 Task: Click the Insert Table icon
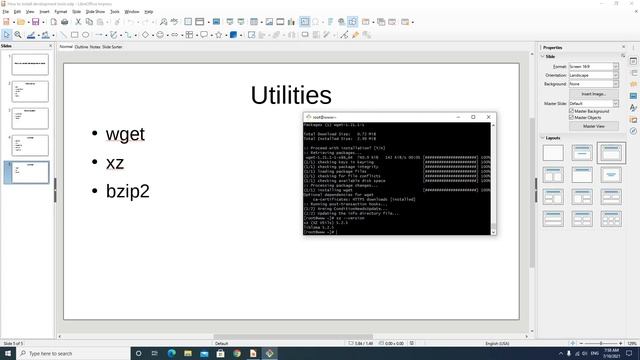(x=254, y=22)
